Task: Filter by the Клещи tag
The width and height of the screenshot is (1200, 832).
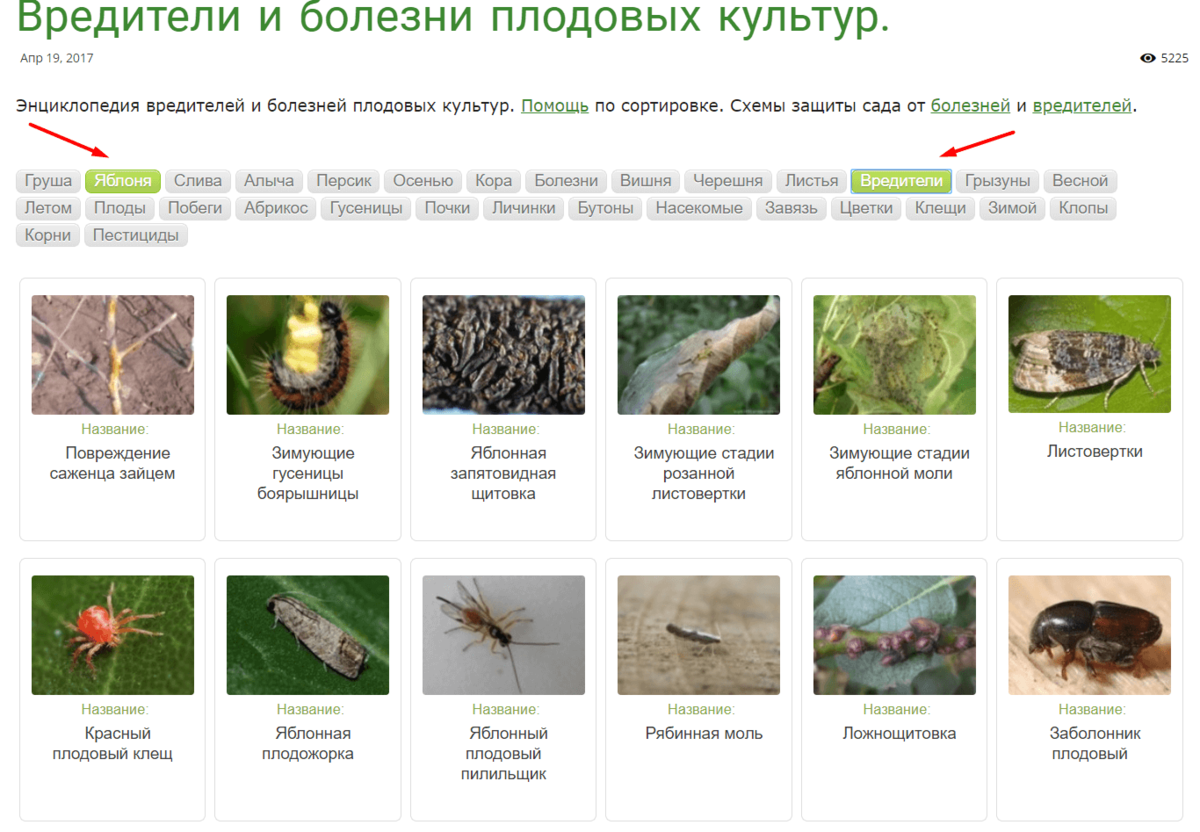Action: 941,208
